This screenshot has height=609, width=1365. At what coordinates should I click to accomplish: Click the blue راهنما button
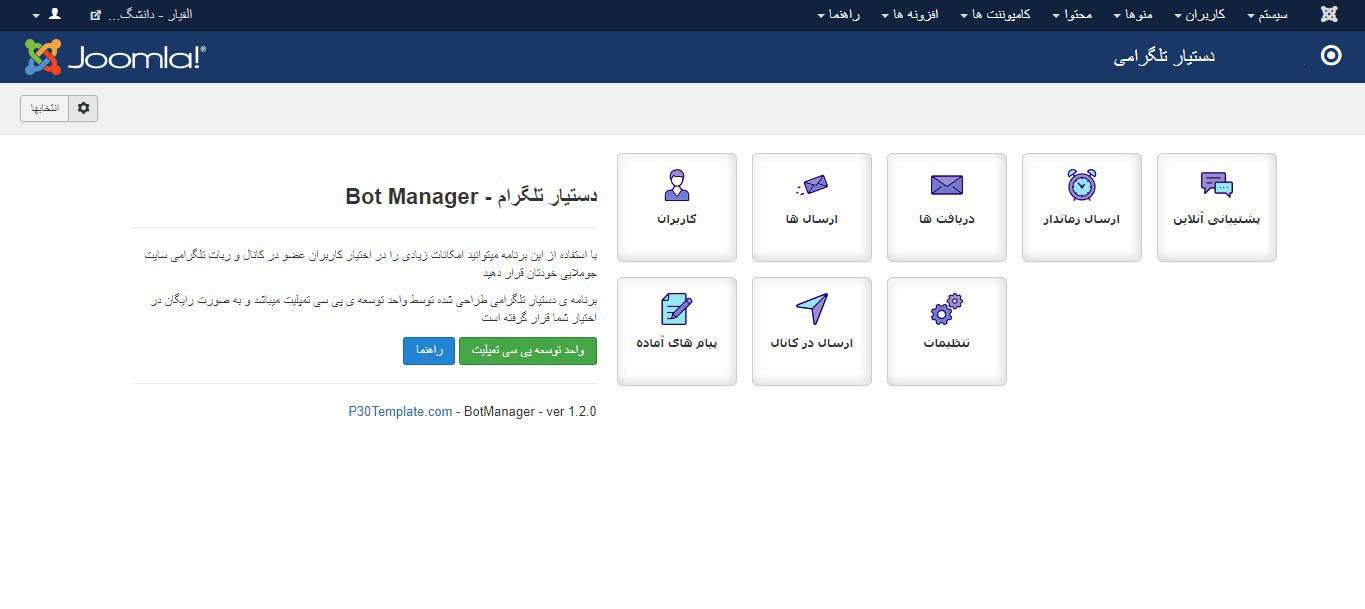[429, 351]
